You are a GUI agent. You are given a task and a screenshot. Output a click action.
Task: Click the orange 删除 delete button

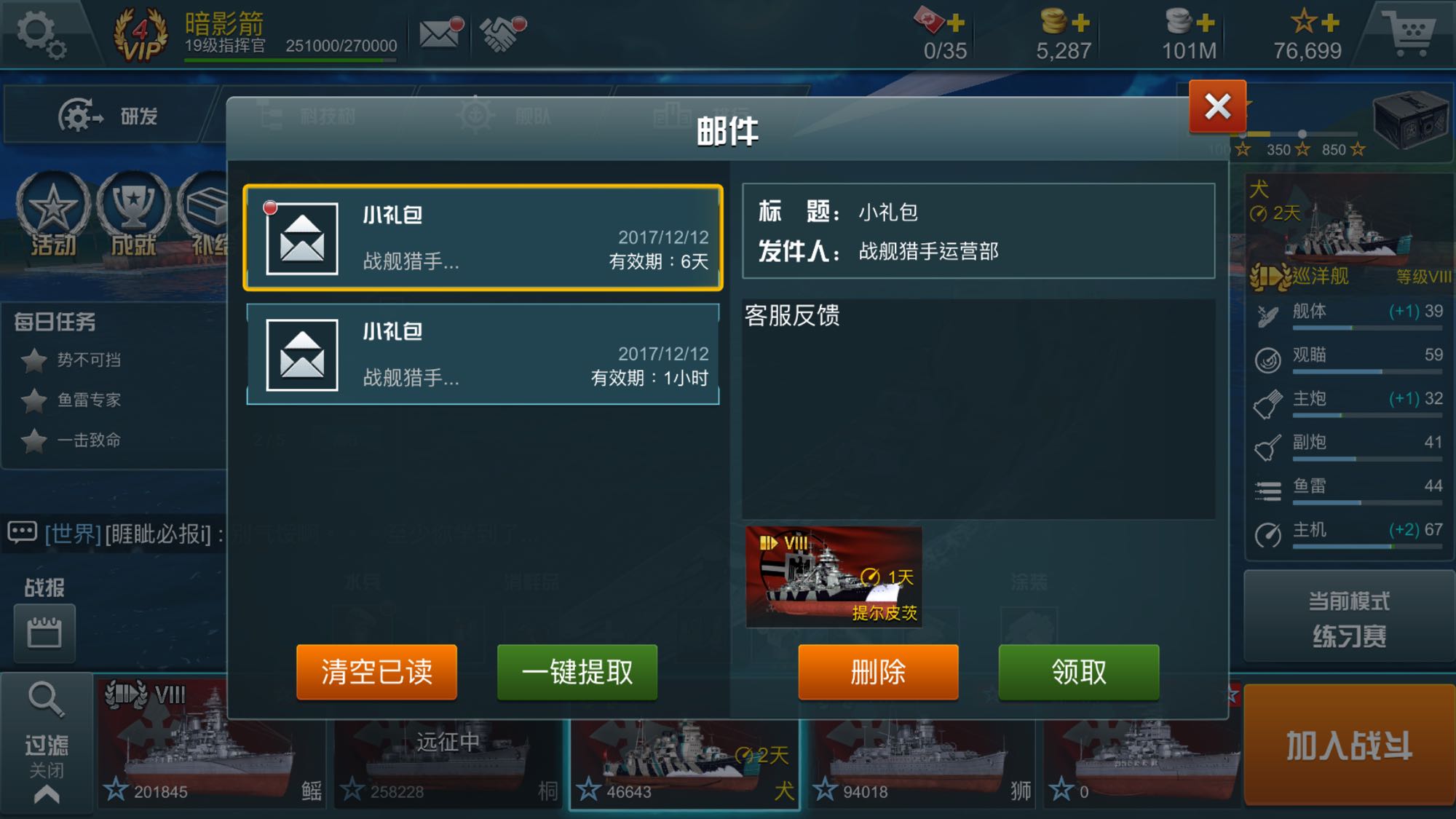878,671
